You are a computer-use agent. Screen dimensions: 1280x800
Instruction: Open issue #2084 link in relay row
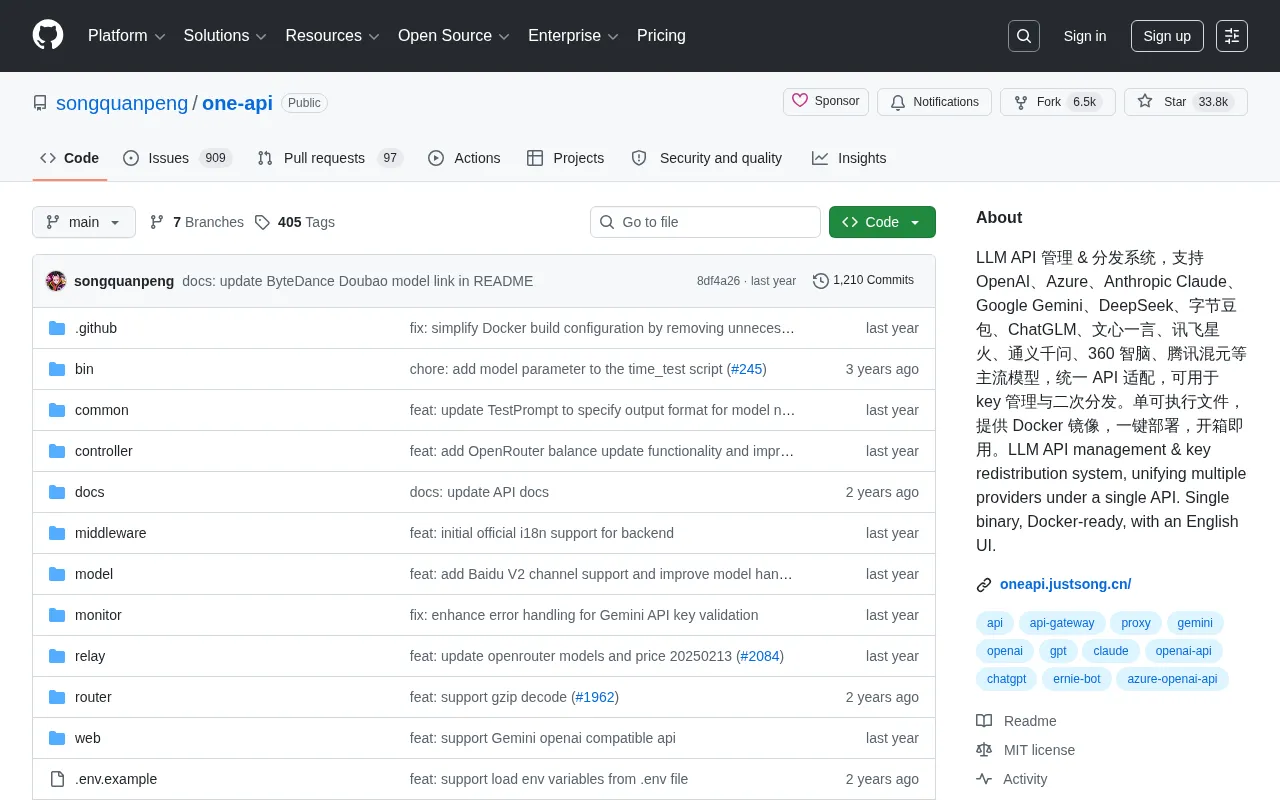(760, 656)
